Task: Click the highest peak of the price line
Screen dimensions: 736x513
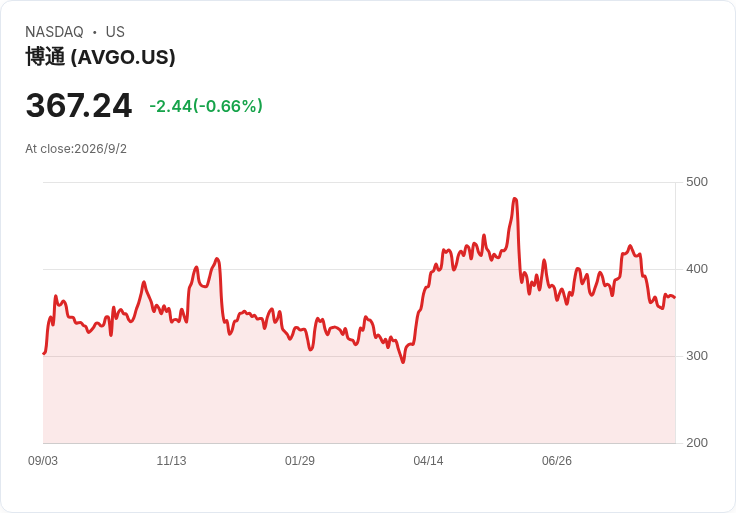Action: [515, 199]
